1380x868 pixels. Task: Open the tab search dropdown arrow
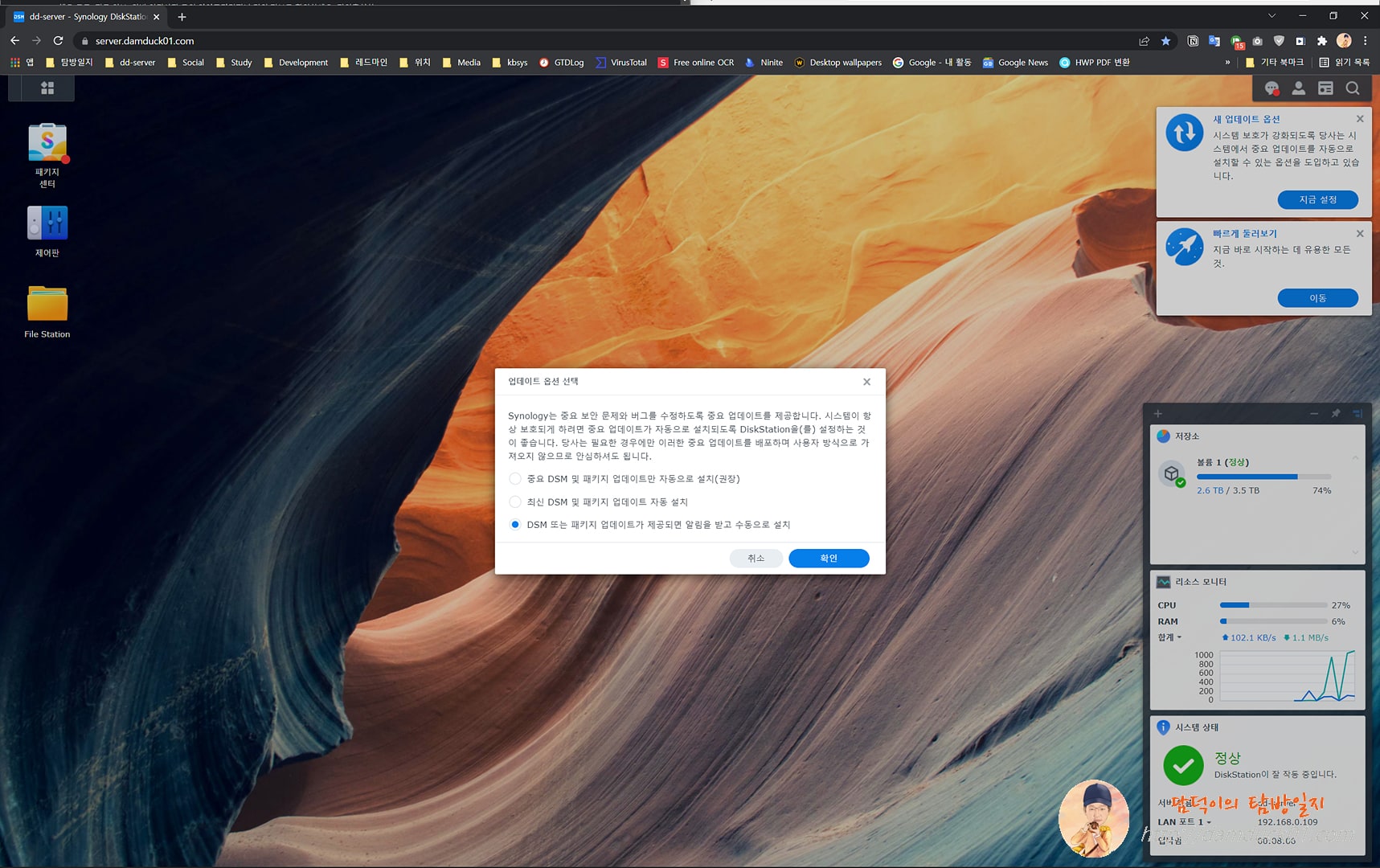(1271, 16)
